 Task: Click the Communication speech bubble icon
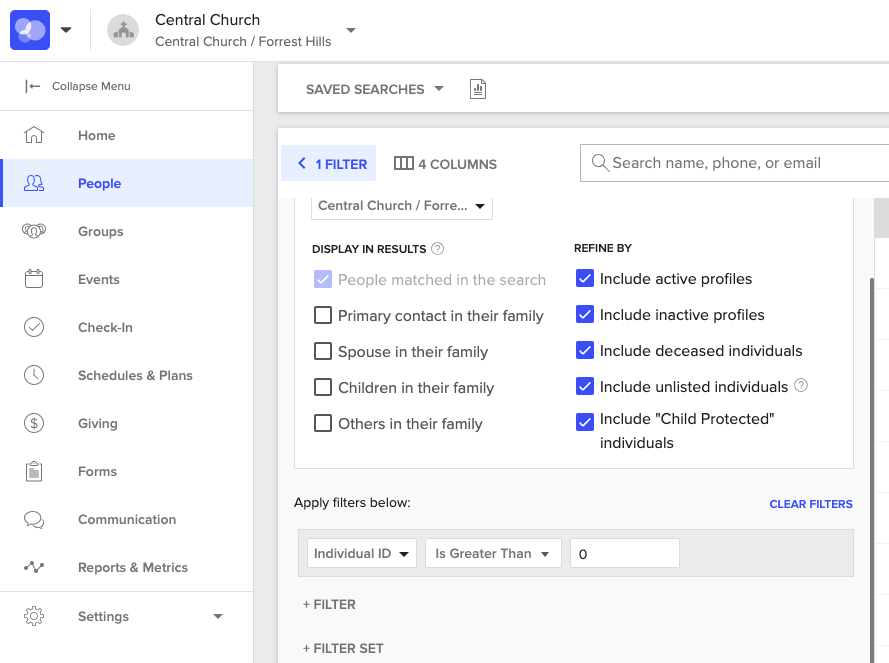pyautogui.click(x=36, y=519)
